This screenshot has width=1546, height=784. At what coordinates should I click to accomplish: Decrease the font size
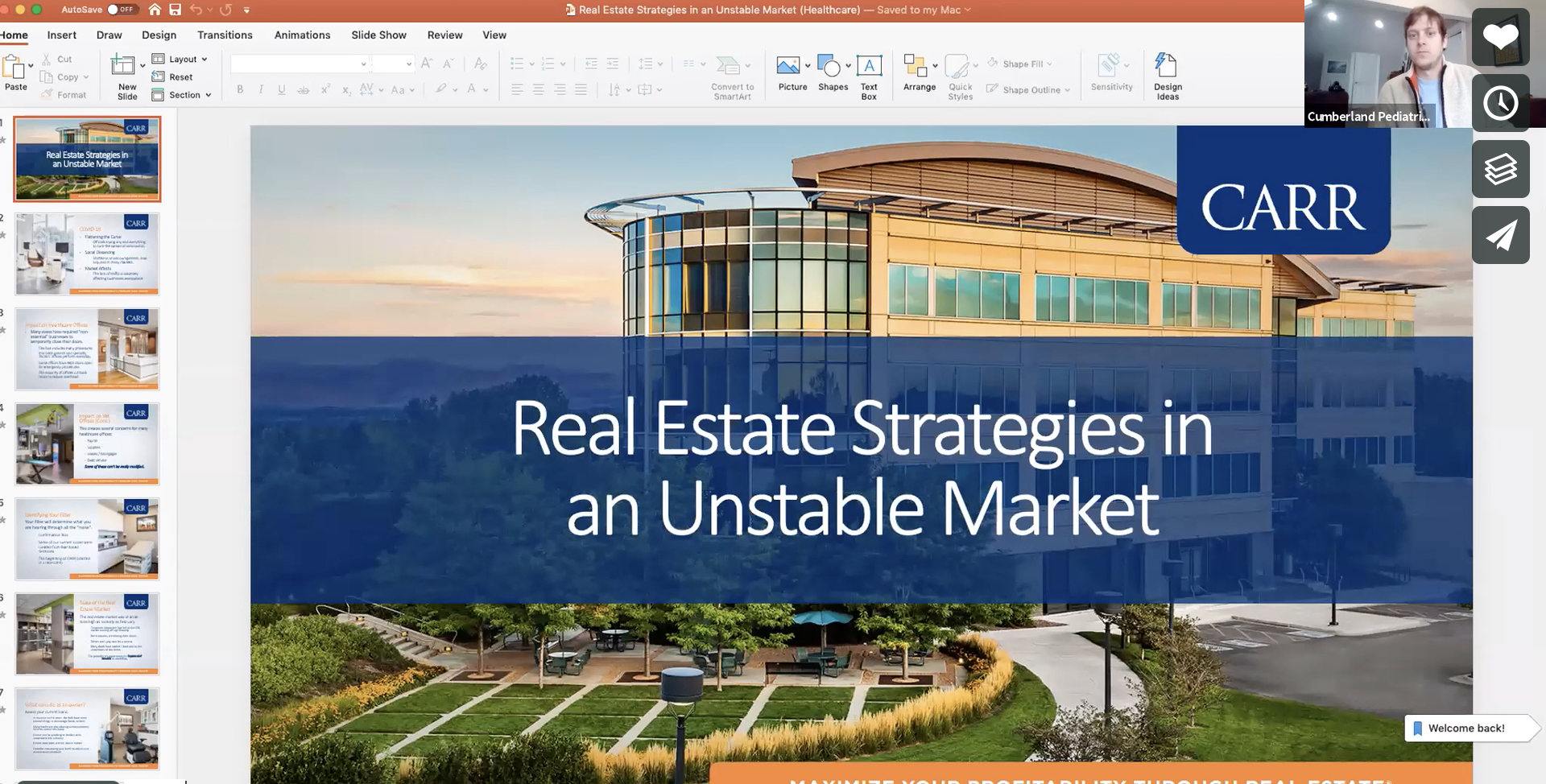(449, 64)
